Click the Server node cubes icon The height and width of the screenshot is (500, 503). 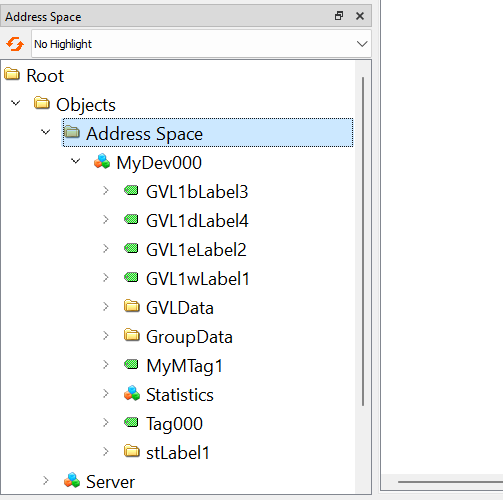[x=72, y=481]
